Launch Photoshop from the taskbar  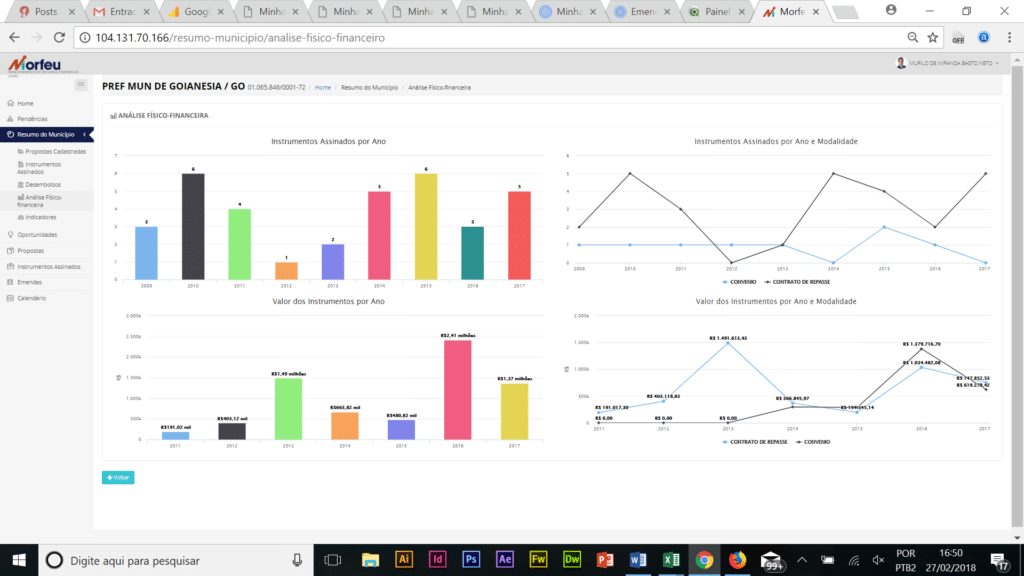471,560
